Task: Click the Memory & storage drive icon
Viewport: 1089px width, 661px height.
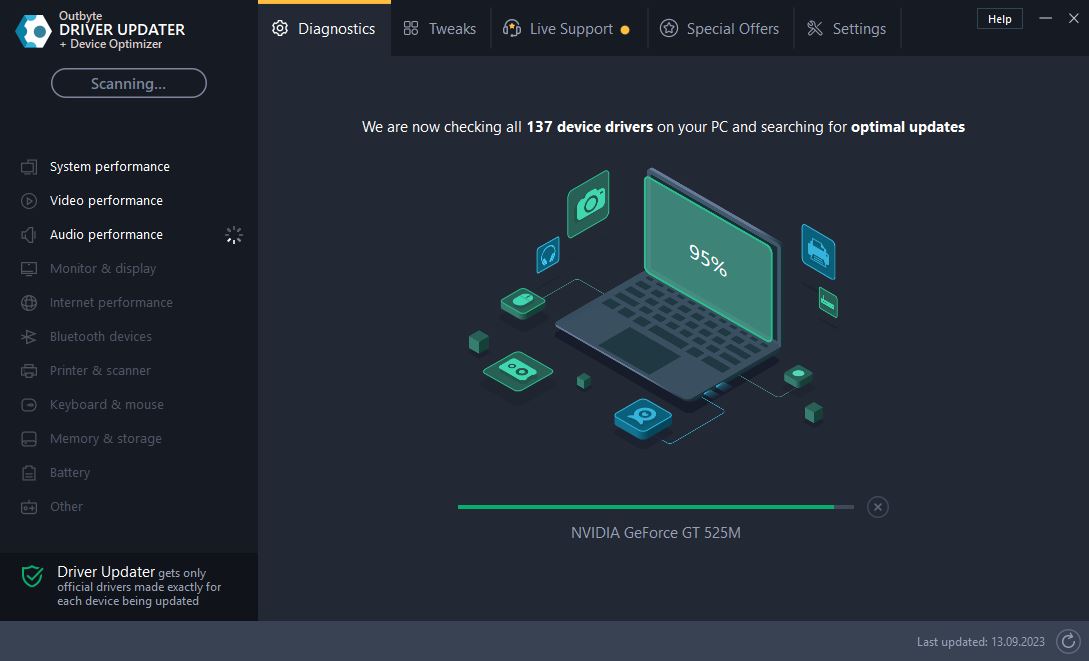Action: coord(28,439)
